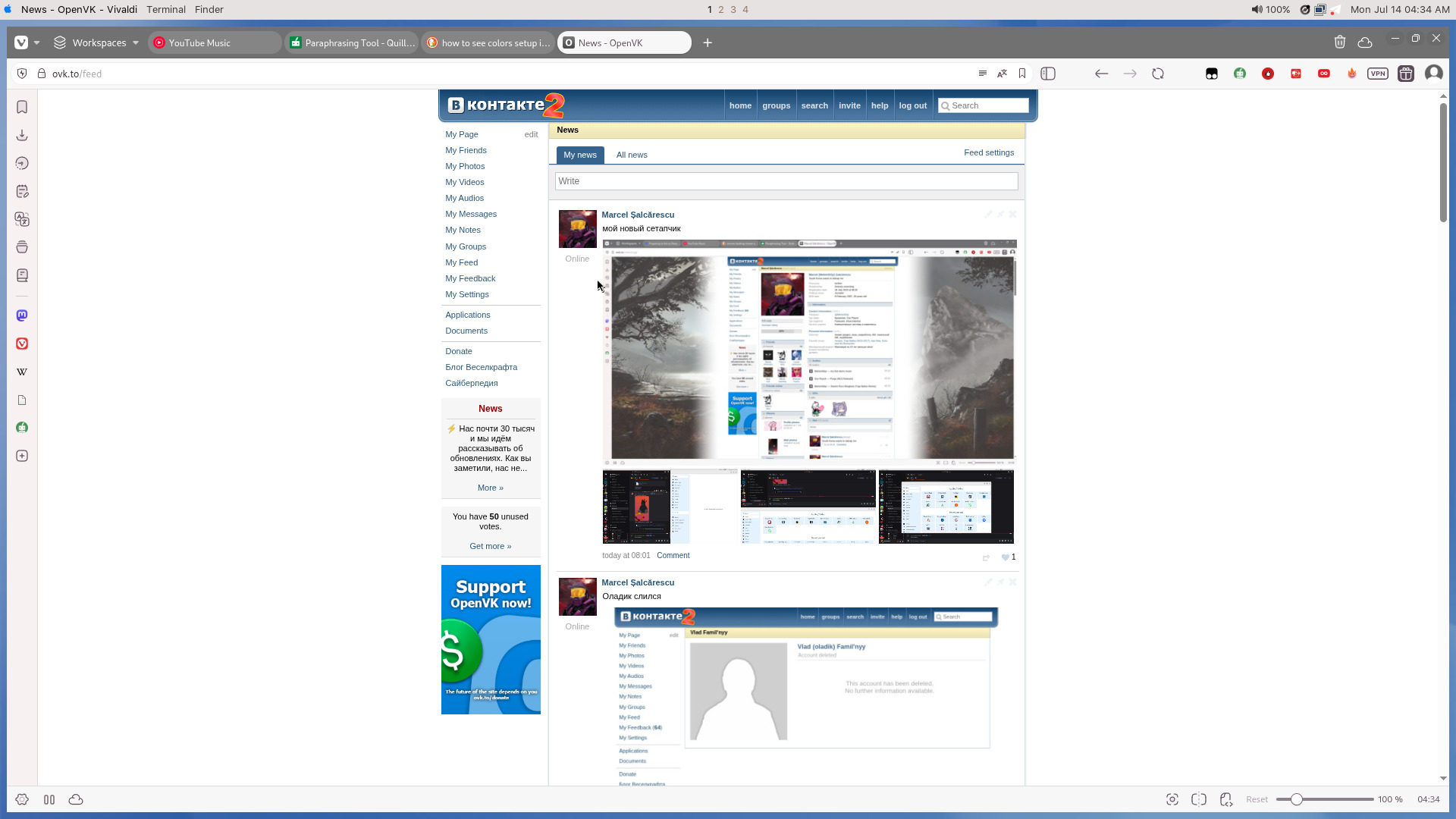Open Translate panel in sidebar
1456x819 pixels.
coord(22,219)
